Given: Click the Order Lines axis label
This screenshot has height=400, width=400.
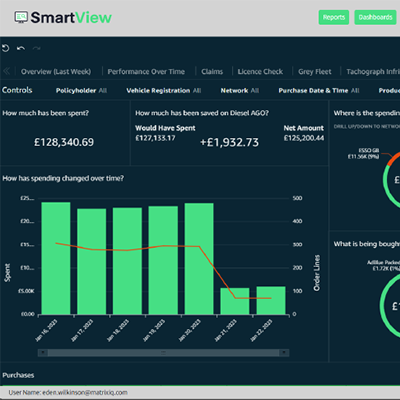Looking at the screenshot, I should tap(317, 273).
